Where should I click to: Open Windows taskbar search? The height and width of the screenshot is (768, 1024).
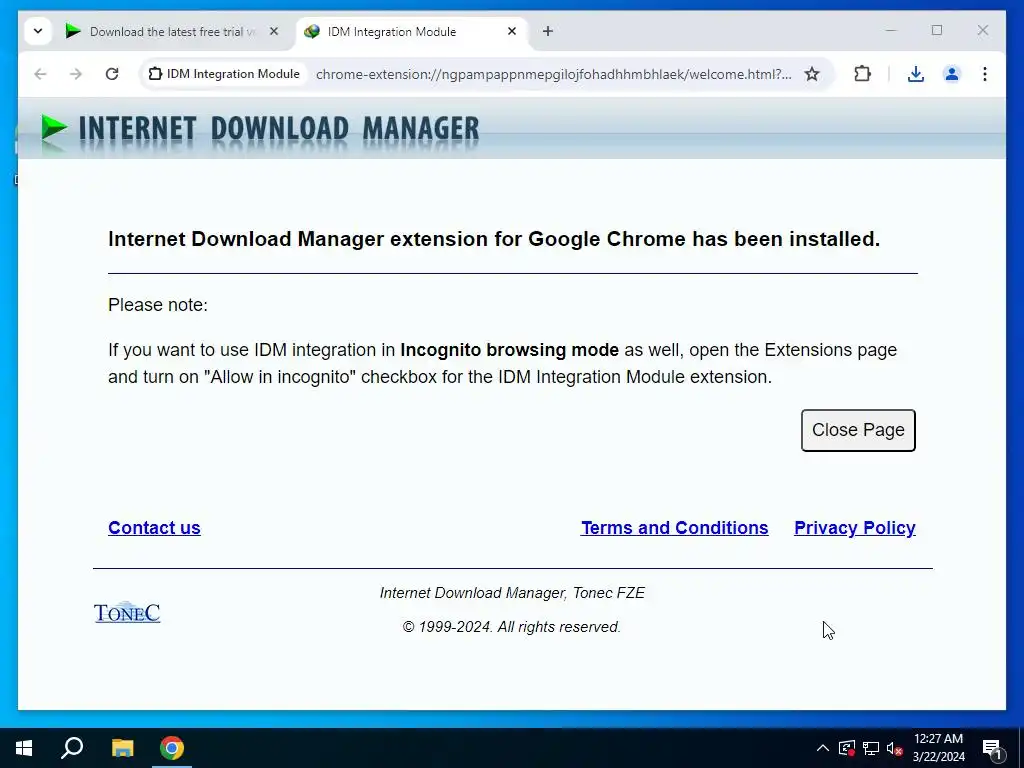(72, 748)
